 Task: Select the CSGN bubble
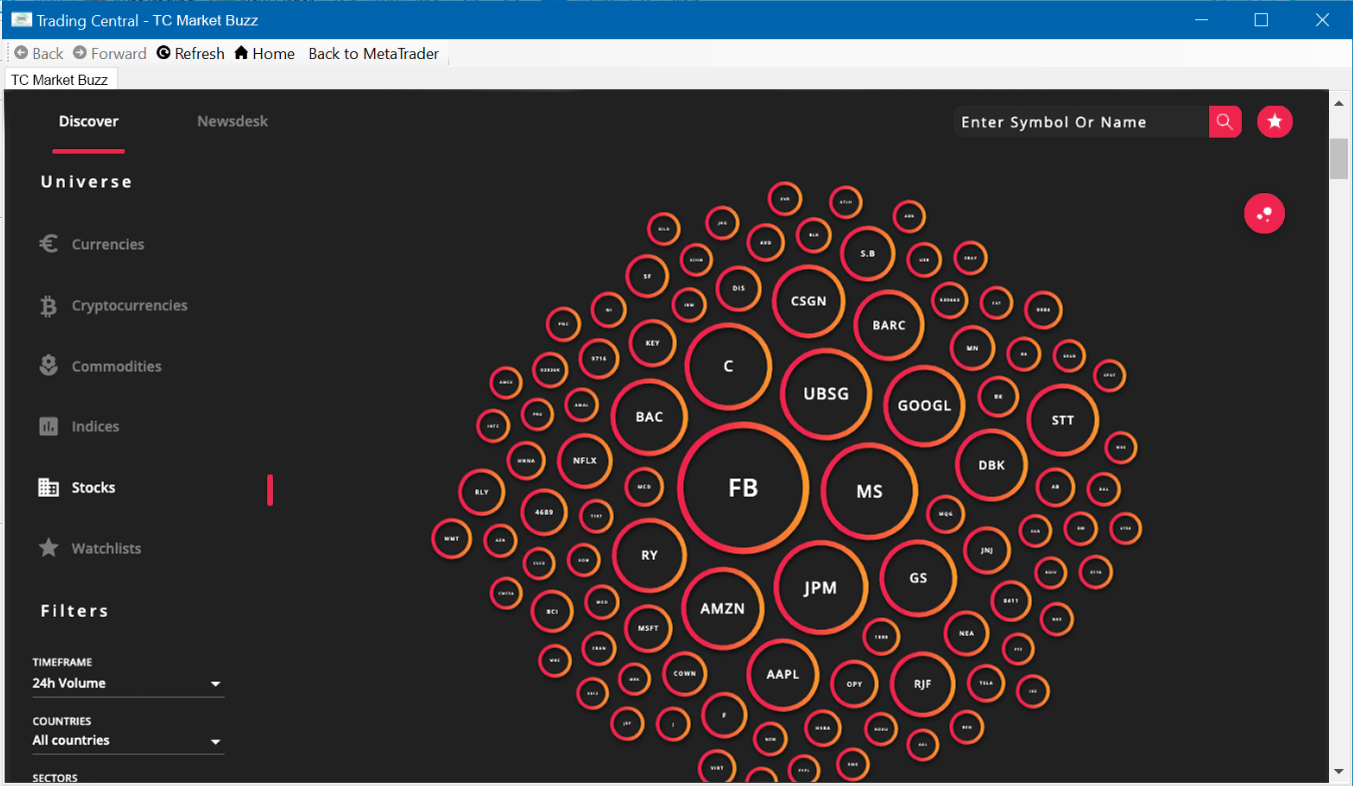808,301
